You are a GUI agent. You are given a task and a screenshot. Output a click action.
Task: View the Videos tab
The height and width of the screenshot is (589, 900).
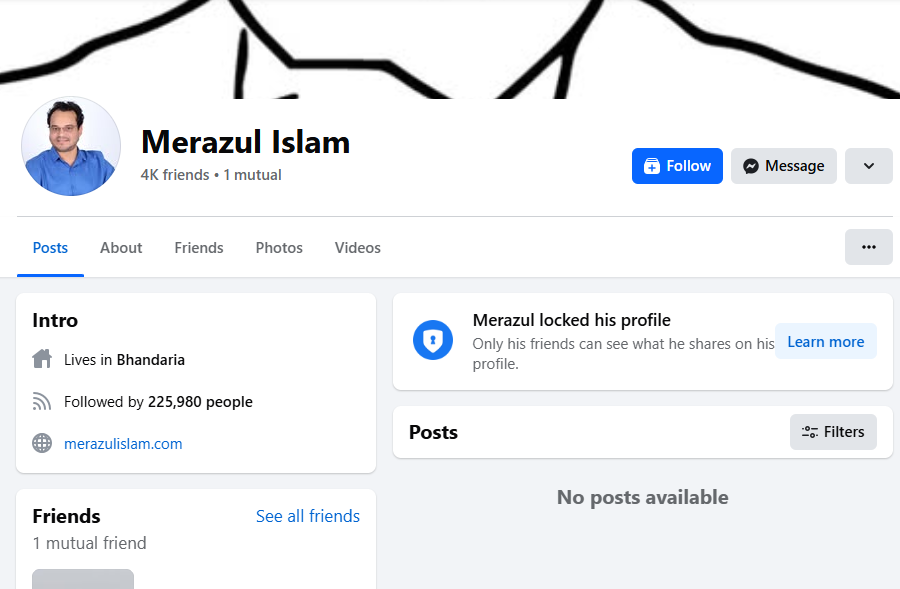[x=358, y=247]
